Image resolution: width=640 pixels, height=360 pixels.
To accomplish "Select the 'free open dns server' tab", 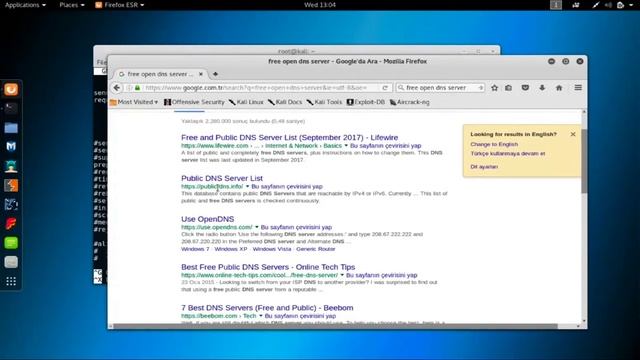I will point(161,74).
